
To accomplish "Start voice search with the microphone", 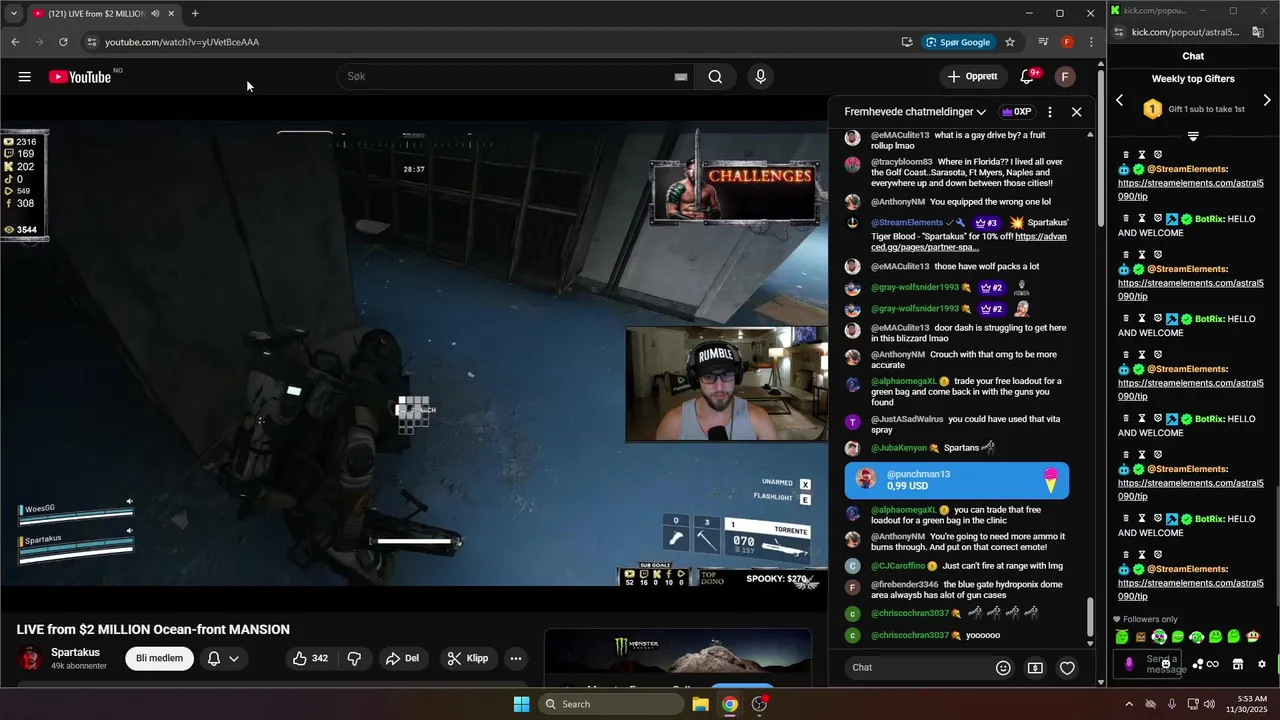I will (761, 77).
